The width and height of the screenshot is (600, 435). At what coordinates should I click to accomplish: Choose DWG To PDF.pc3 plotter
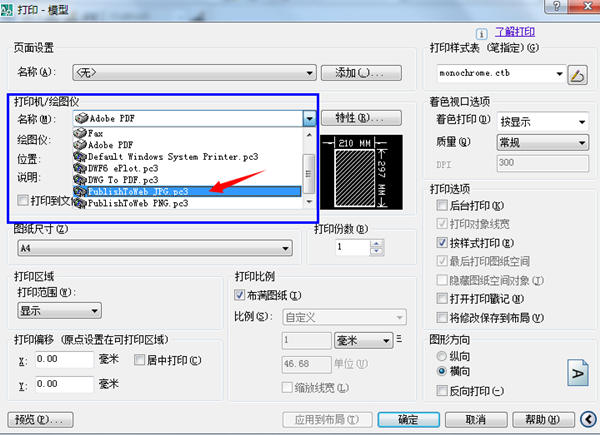(187, 179)
